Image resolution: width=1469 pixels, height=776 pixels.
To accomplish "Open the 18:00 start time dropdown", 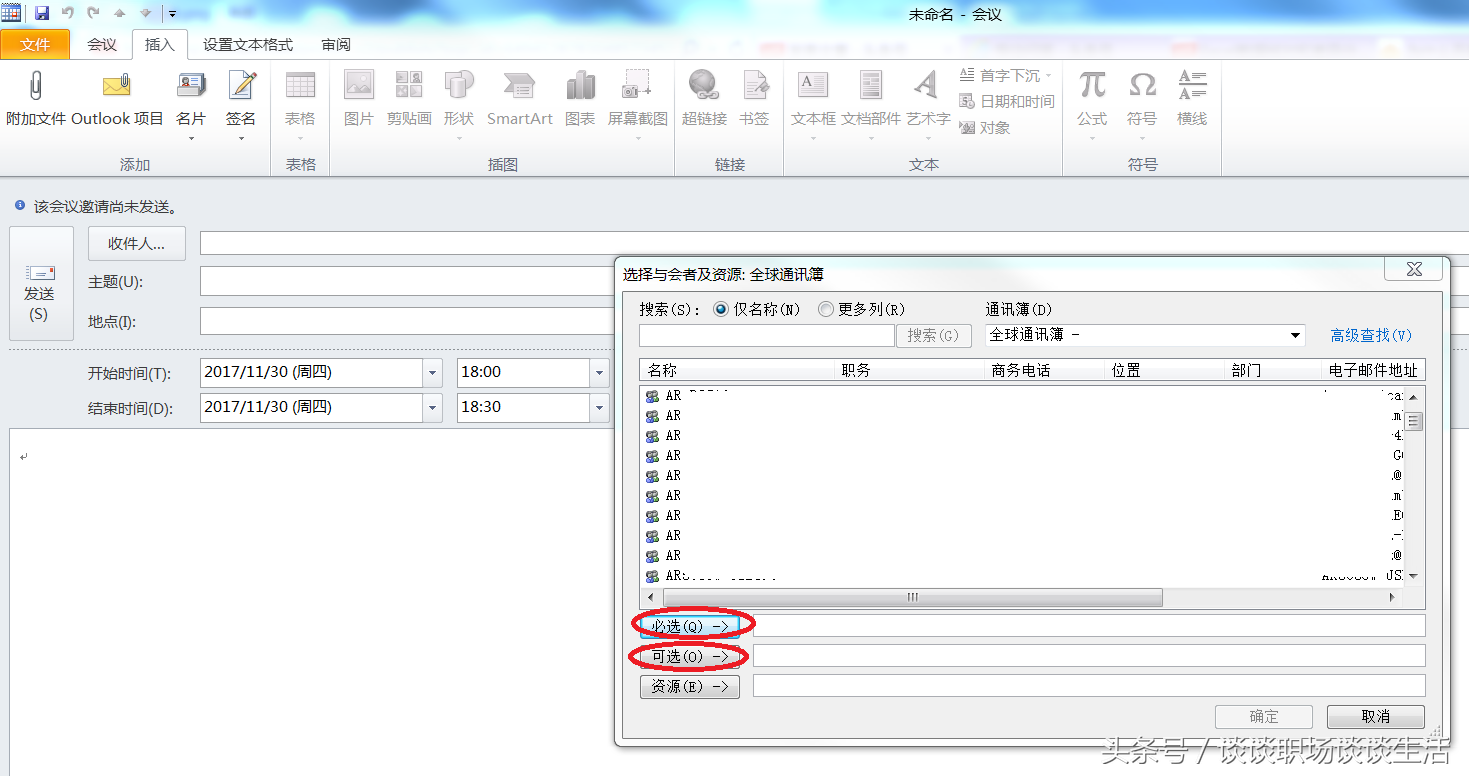I will tap(599, 373).
